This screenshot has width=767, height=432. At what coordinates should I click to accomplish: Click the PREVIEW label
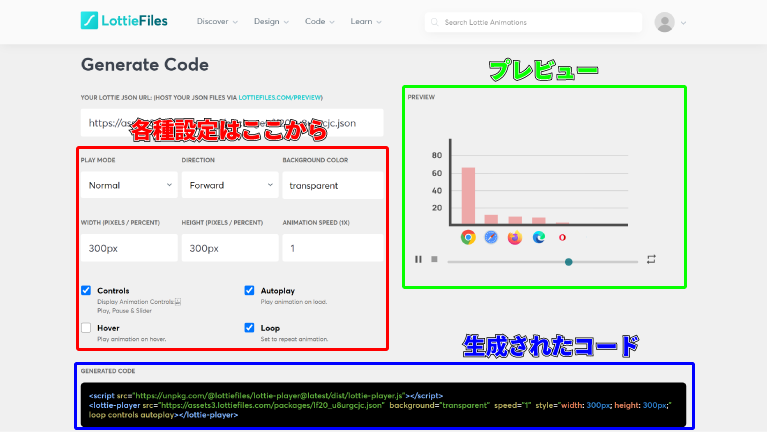click(x=421, y=97)
